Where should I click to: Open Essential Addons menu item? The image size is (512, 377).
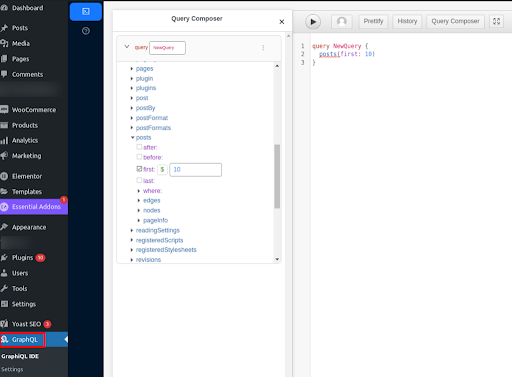(34, 207)
